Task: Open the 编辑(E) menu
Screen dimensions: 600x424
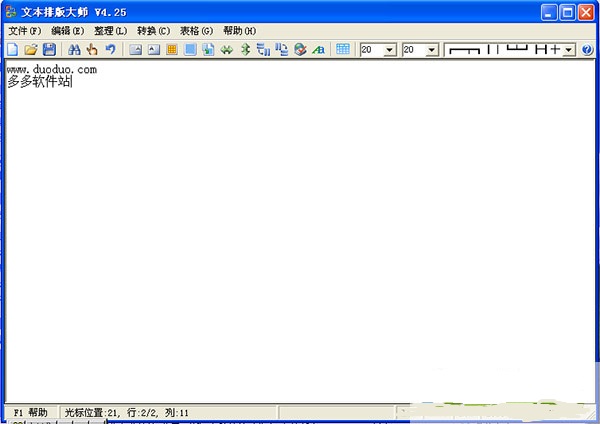Action: coord(67,31)
